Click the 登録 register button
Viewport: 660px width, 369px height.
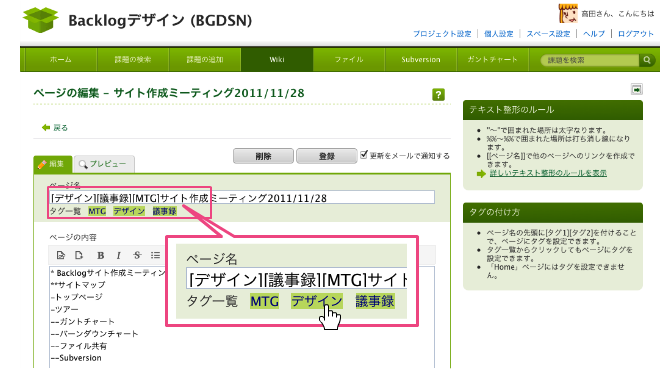pyautogui.click(x=327, y=156)
